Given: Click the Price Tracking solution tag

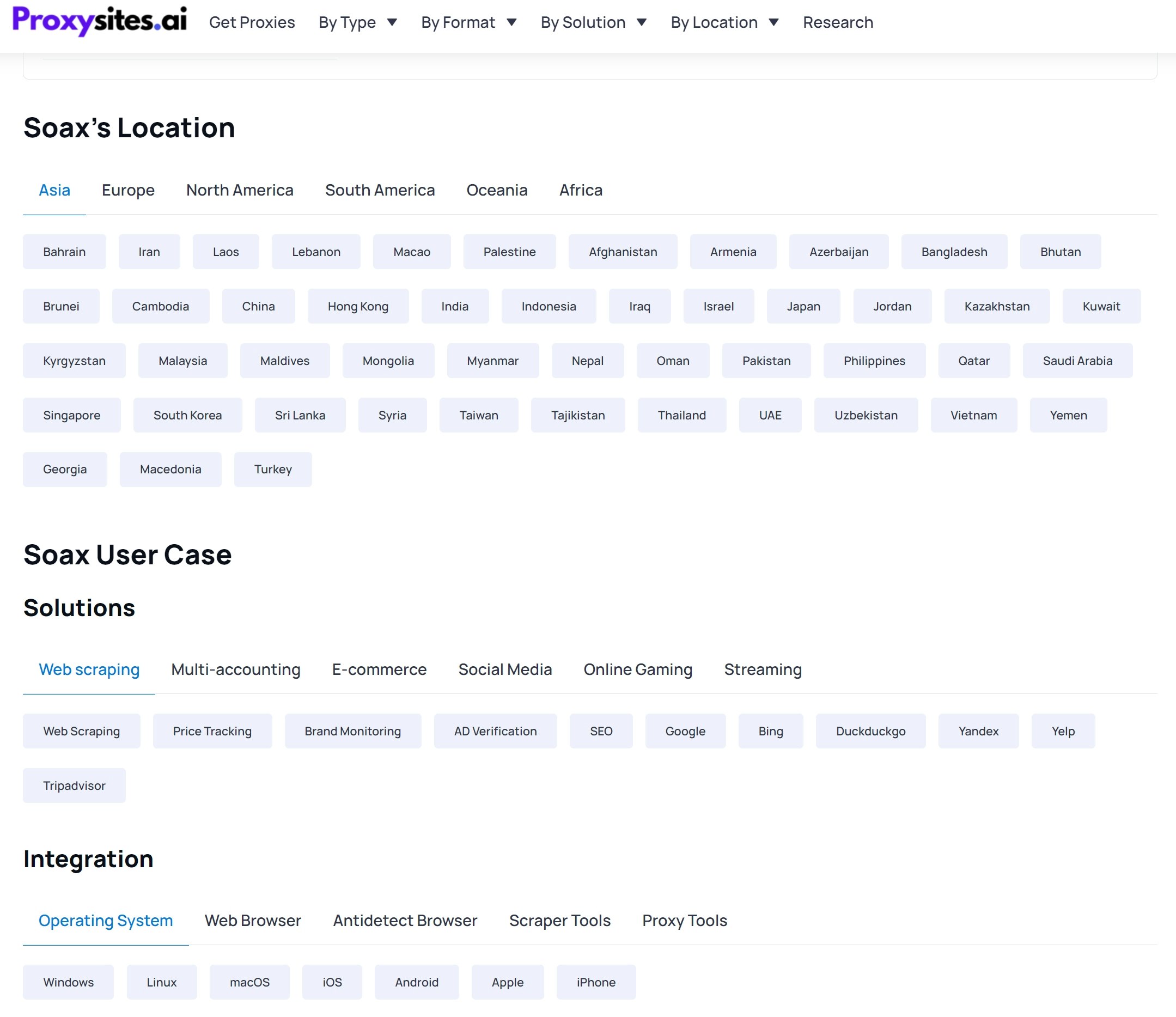Looking at the screenshot, I should [x=212, y=731].
